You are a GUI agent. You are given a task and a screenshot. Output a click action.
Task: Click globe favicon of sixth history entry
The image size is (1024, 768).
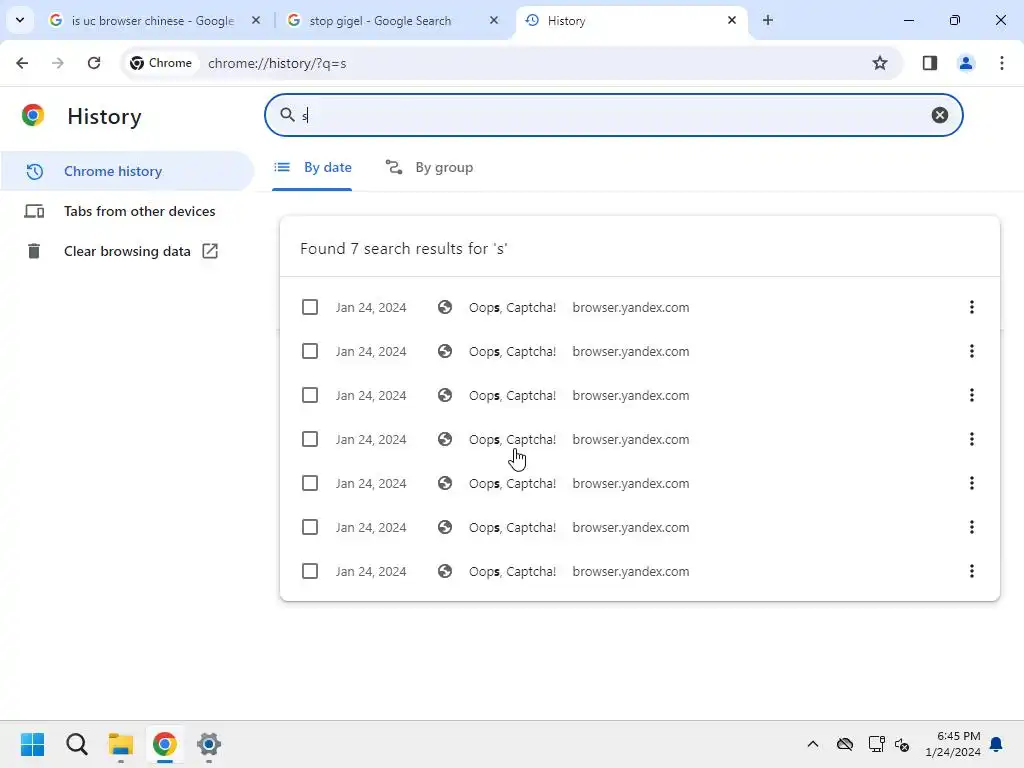pyautogui.click(x=445, y=527)
